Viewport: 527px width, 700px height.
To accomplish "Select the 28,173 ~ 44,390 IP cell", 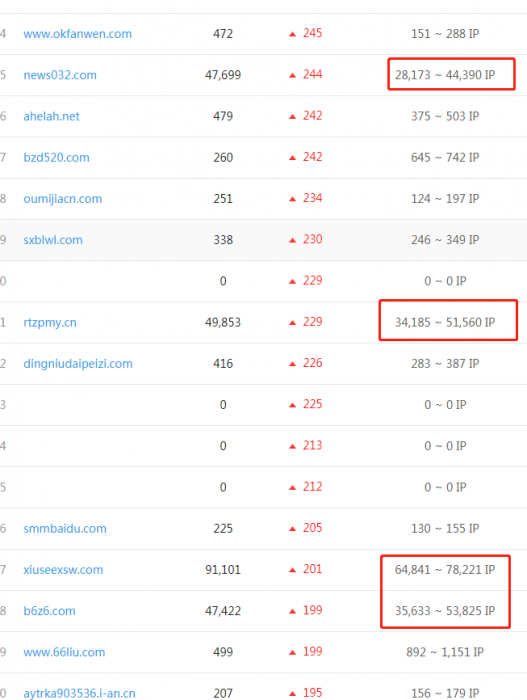I will click(x=445, y=75).
